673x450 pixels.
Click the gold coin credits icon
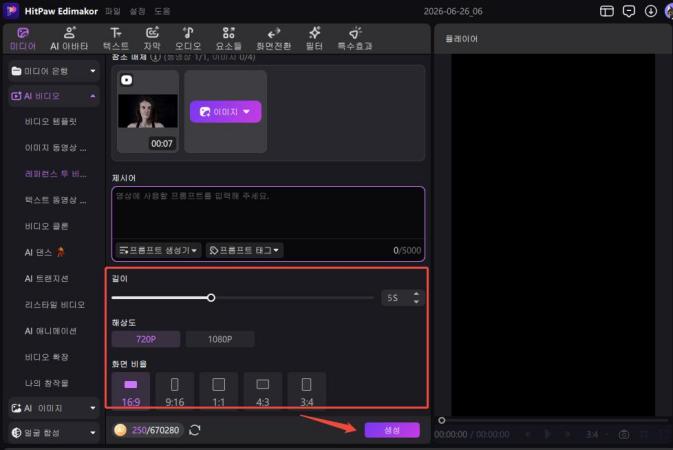[x=121, y=430]
